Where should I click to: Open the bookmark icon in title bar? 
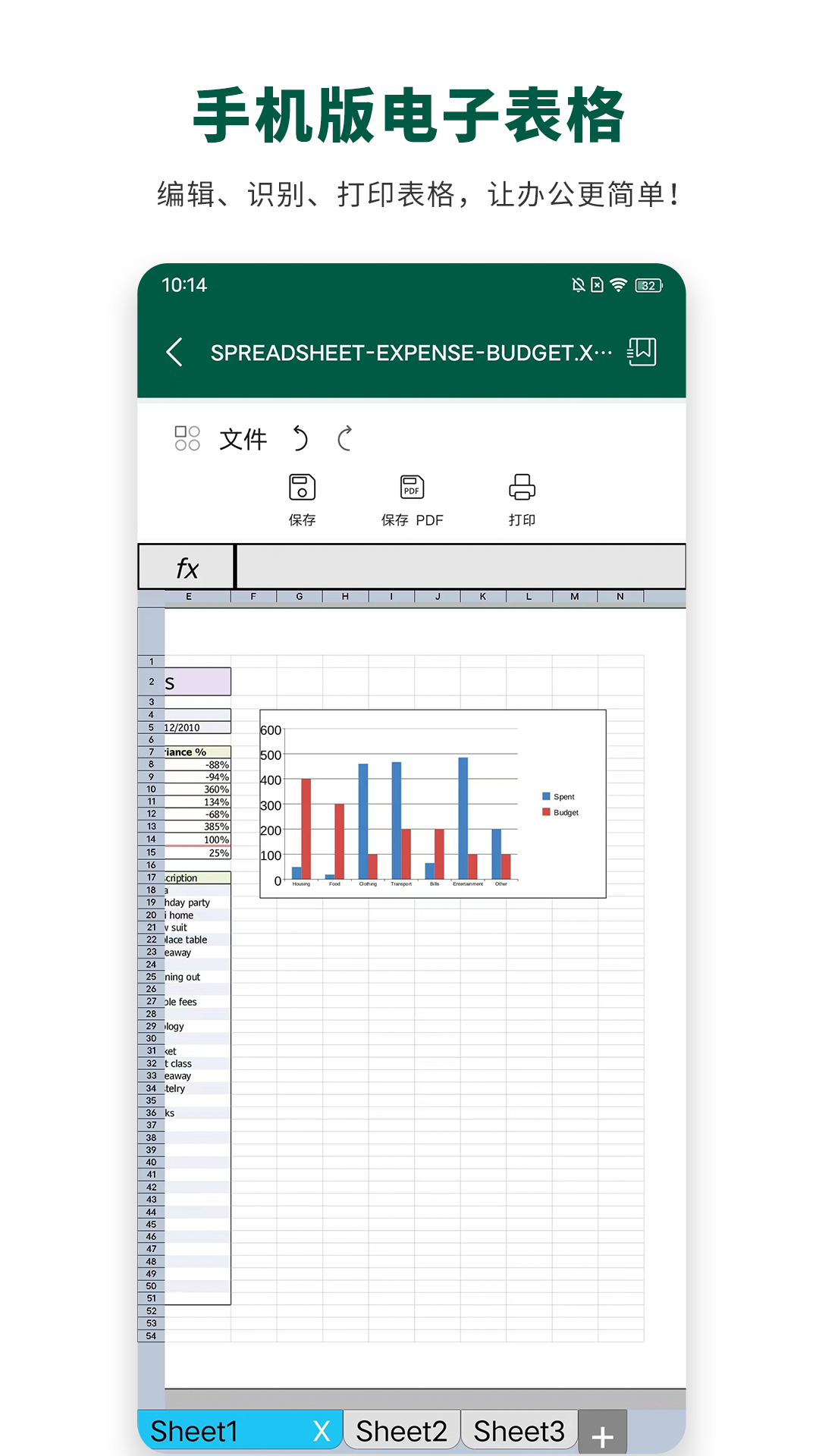tap(642, 352)
